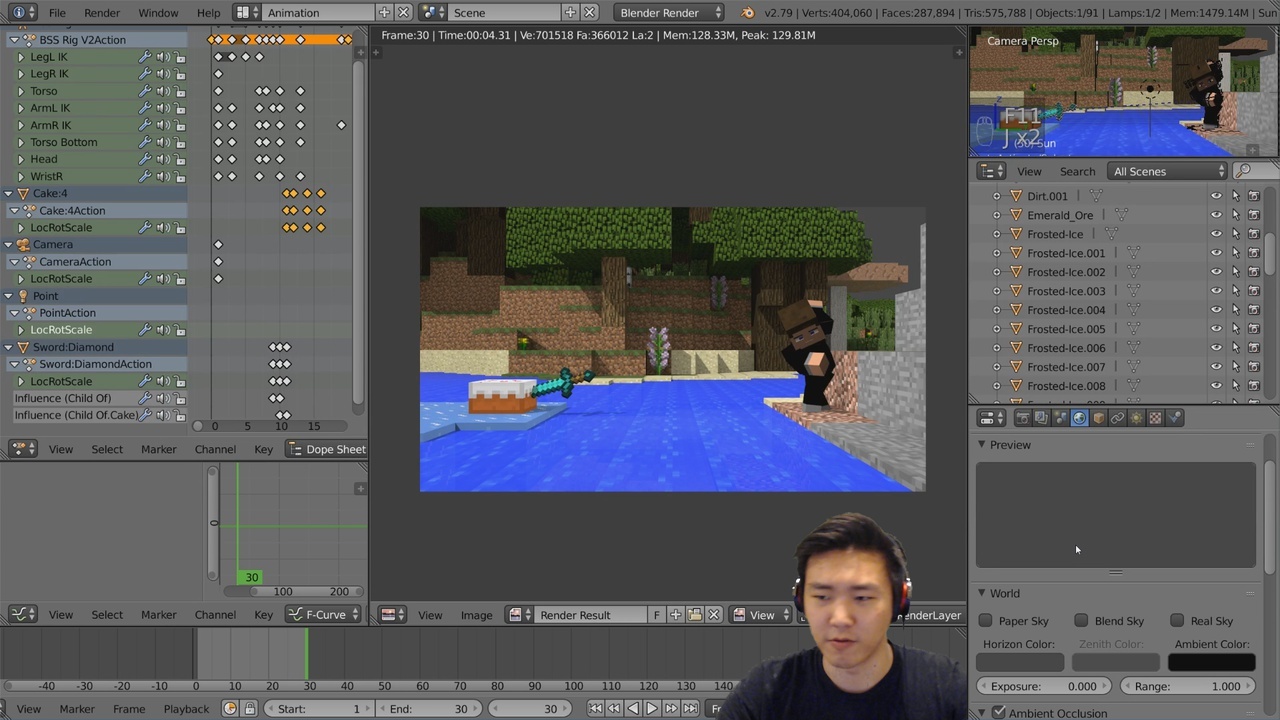
Task: Click the plus icon beside Render Result
Action: 676,615
